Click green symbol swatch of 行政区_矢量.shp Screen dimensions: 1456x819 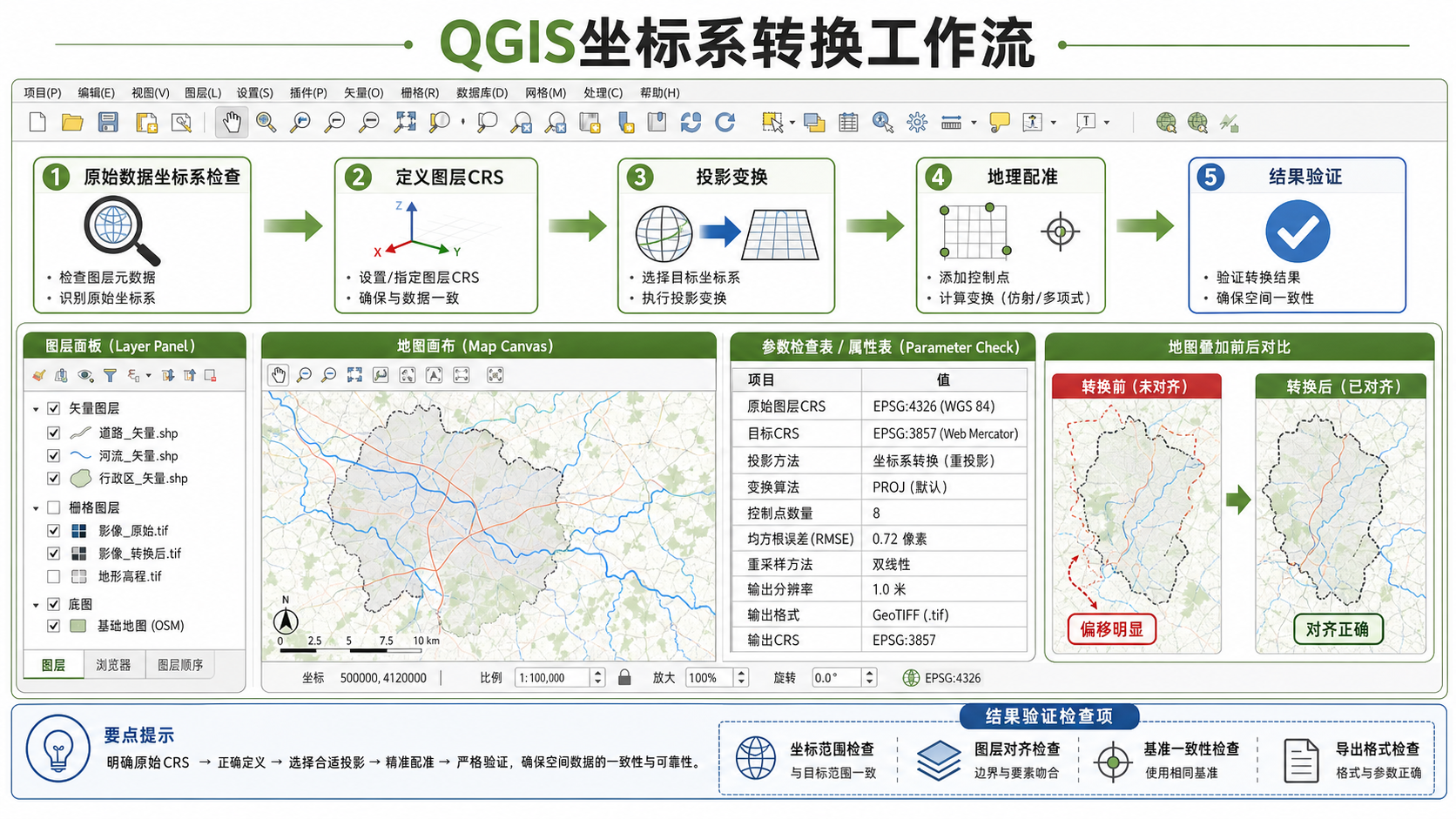click(x=80, y=478)
